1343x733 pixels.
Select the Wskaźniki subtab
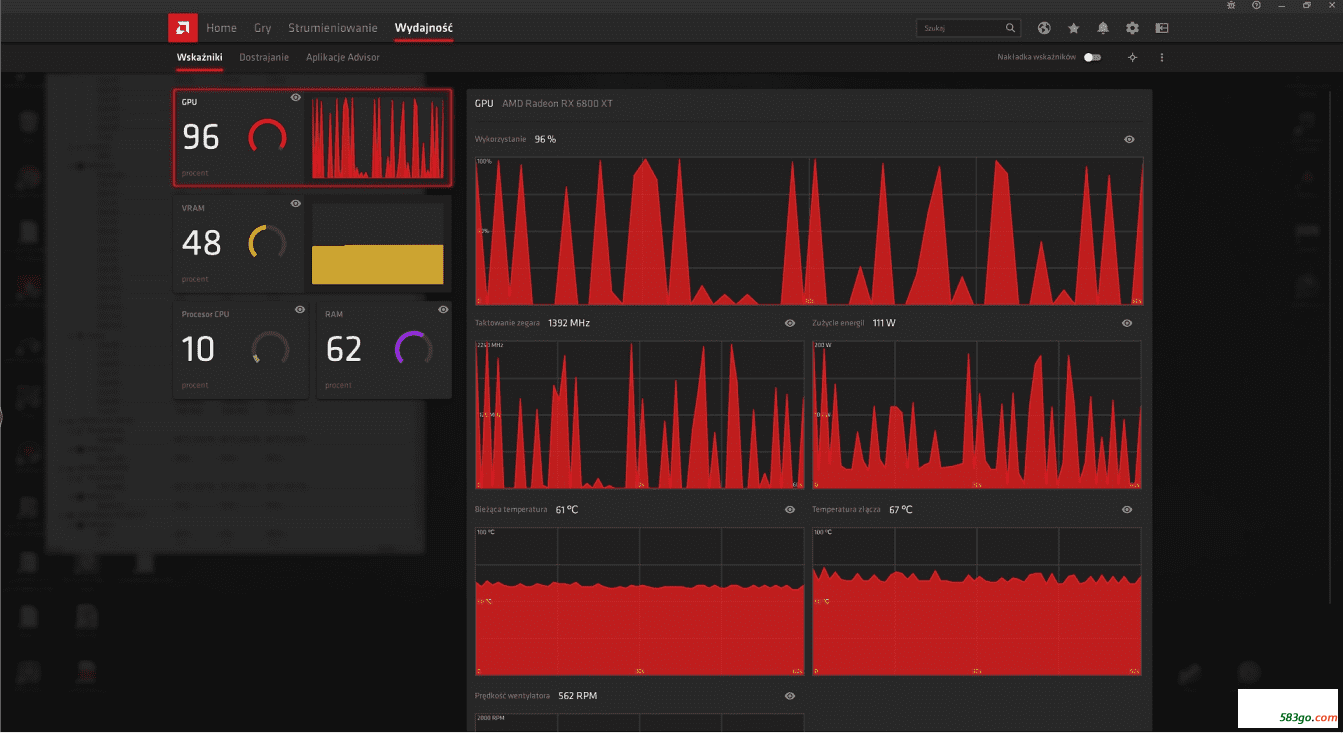pyautogui.click(x=199, y=57)
